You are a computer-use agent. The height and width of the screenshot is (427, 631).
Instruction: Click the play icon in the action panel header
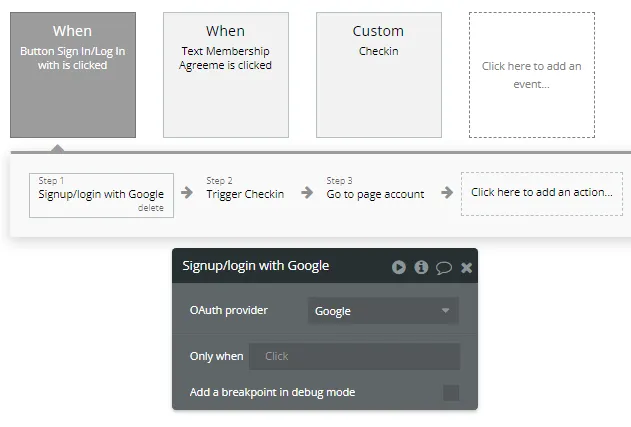399,267
